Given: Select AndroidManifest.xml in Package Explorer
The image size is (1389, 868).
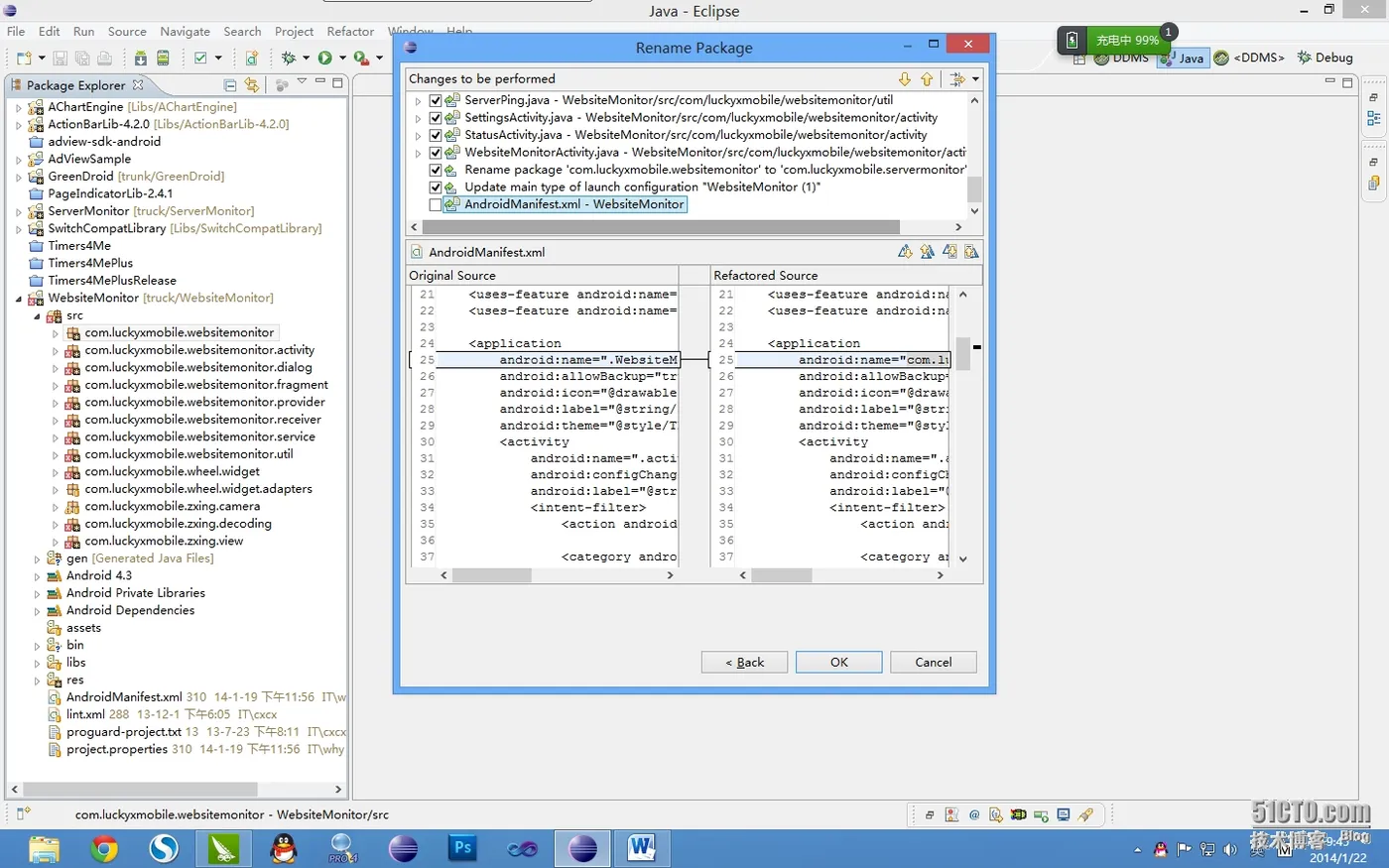Looking at the screenshot, I should [x=124, y=697].
